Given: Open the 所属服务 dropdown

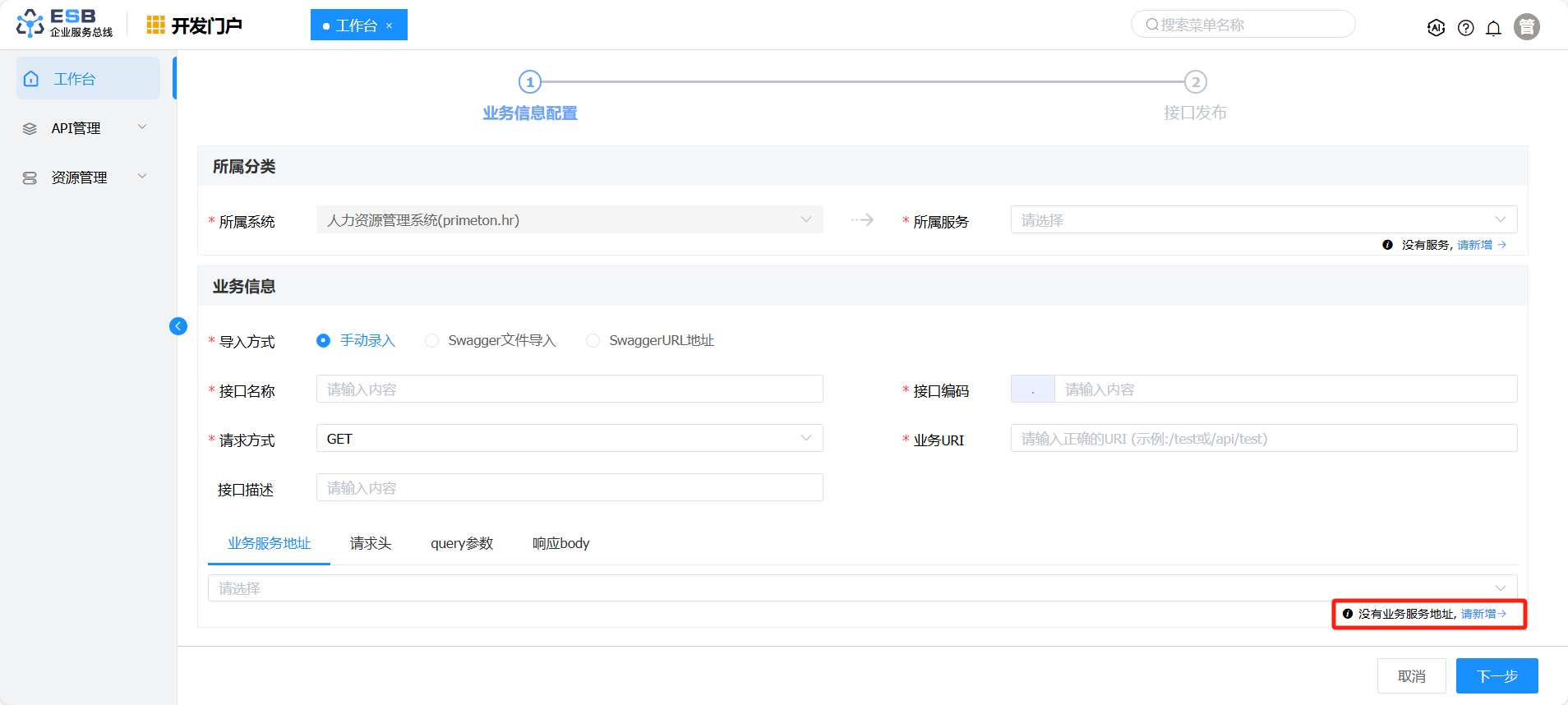Looking at the screenshot, I should pyautogui.click(x=1263, y=220).
